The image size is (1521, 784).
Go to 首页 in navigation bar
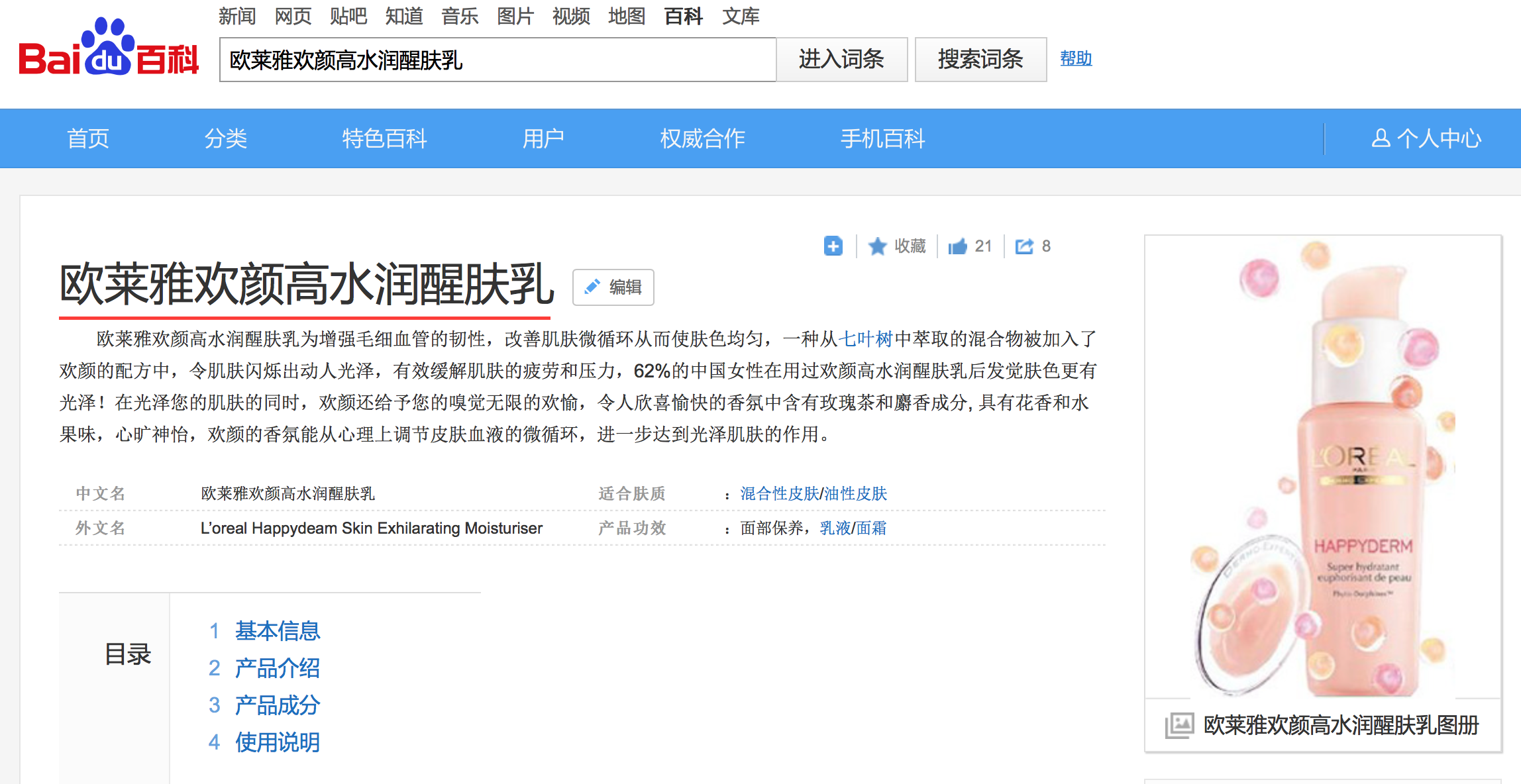point(87,138)
